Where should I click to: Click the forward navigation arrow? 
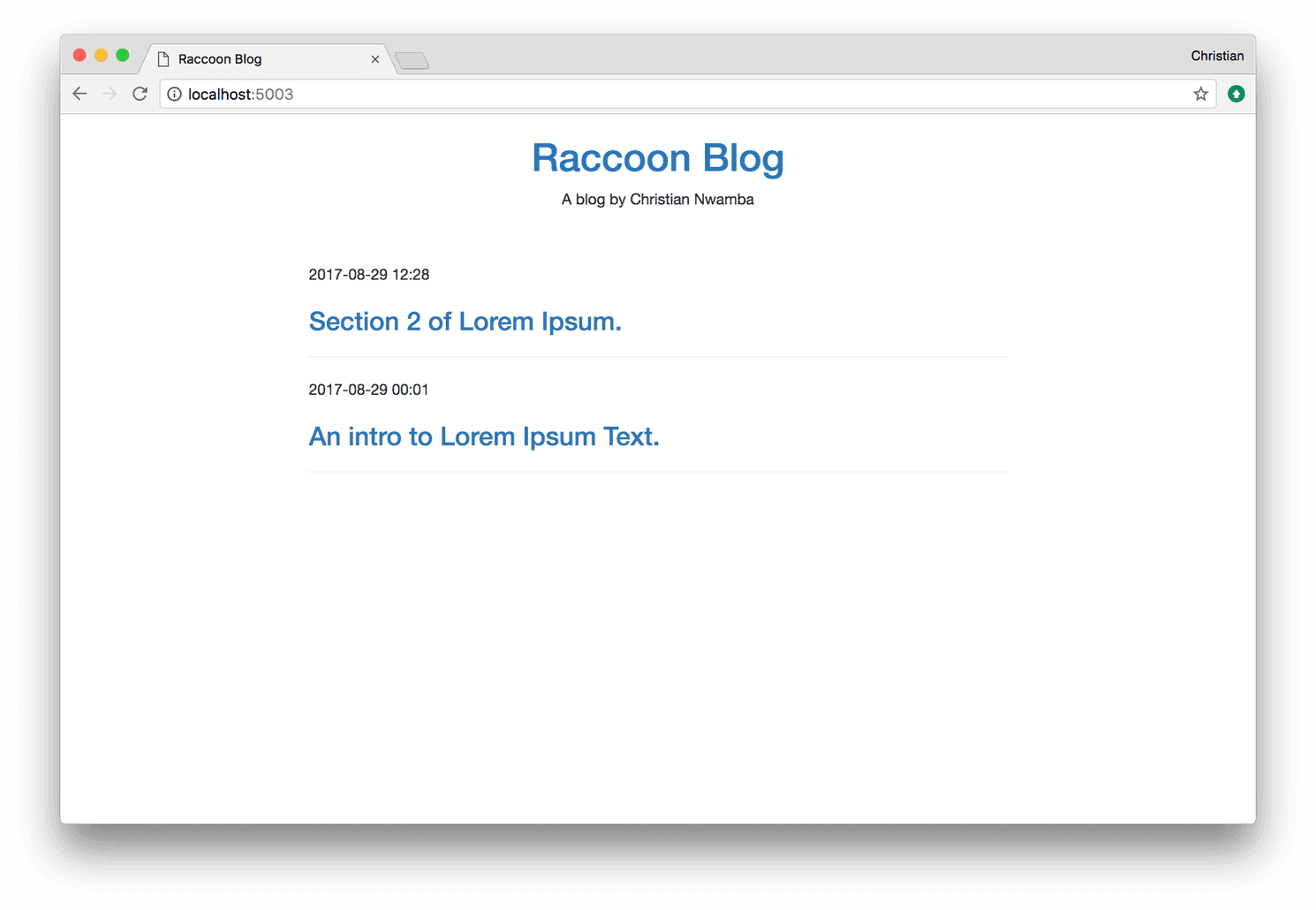coord(110,94)
